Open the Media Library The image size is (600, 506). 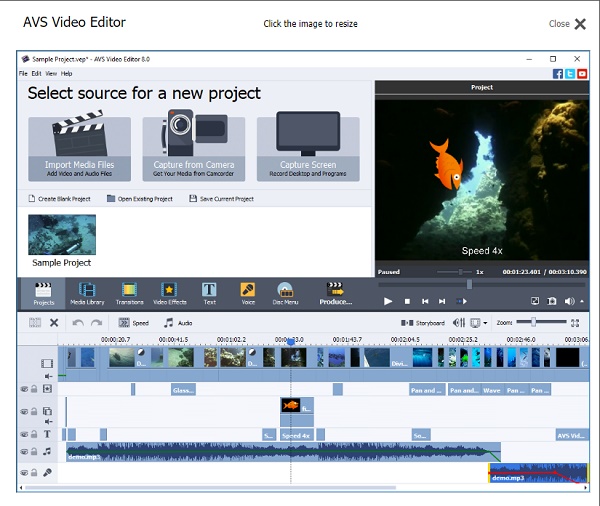point(87,294)
